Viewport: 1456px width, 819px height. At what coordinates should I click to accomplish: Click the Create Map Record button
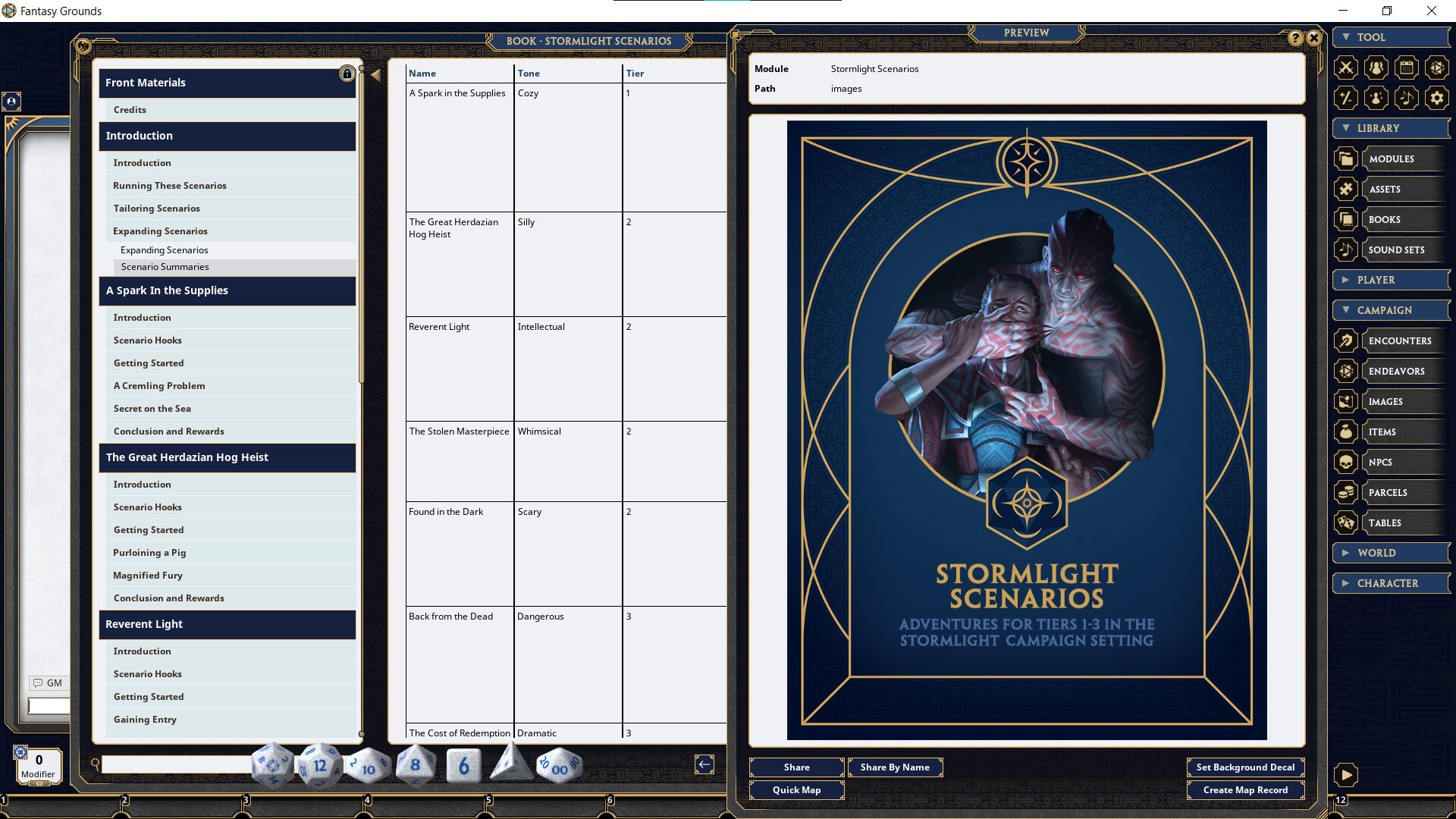[x=1245, y=789]
